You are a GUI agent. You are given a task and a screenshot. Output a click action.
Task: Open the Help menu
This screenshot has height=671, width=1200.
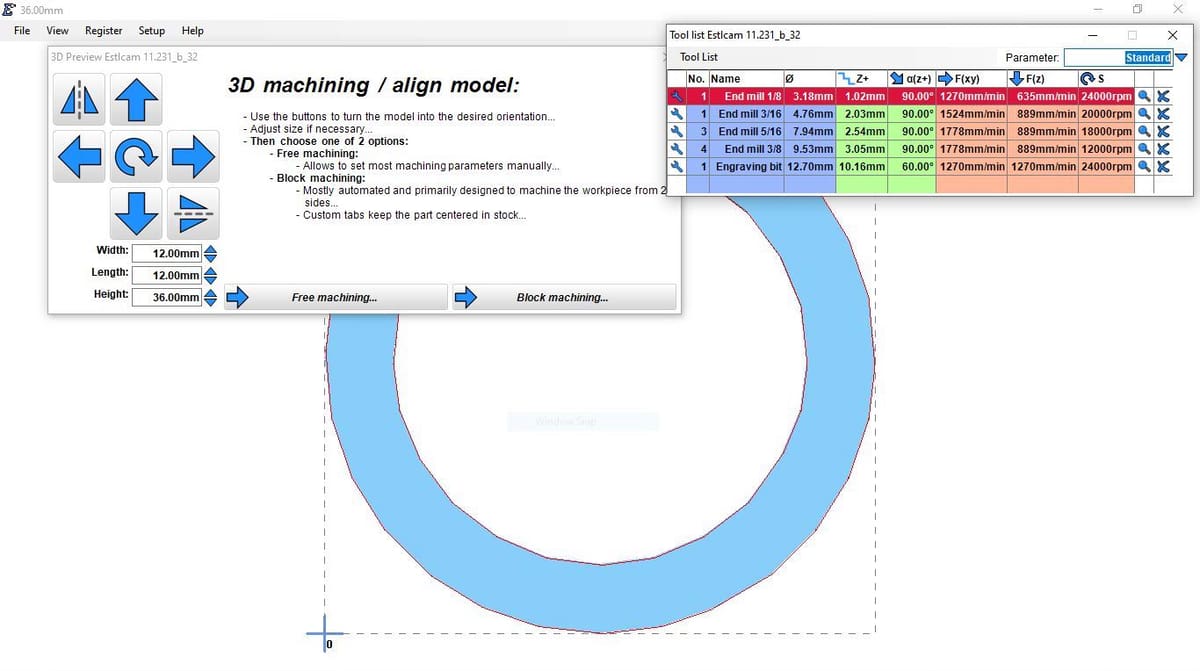click(x=193, y=31)
